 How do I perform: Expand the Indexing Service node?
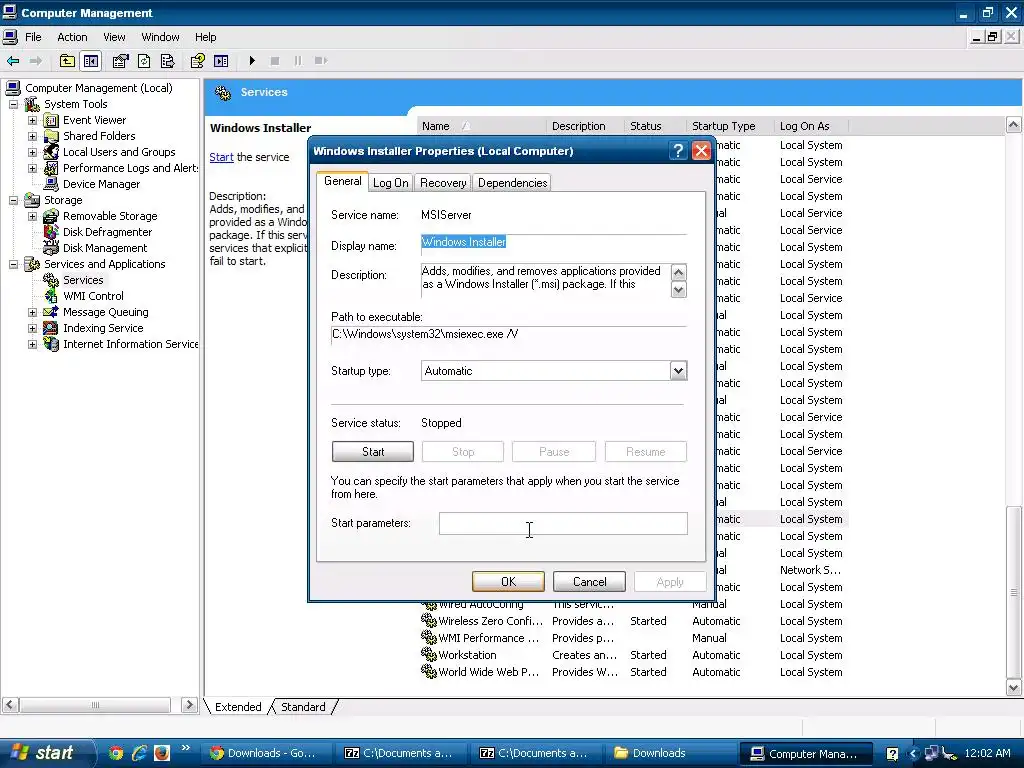click(32, 328)
